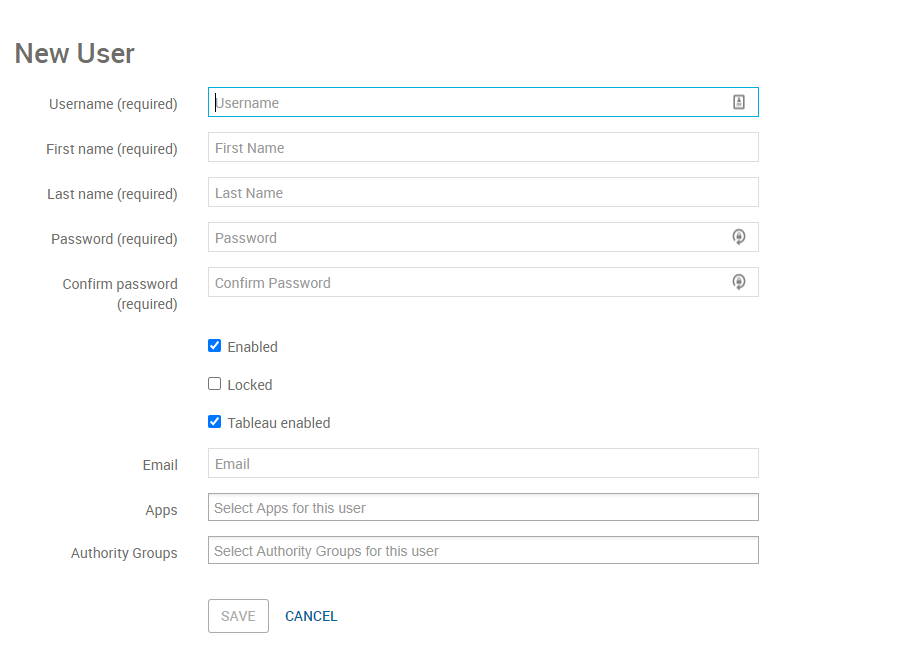The image size is (913, 670).
Task: Click the Locked label text
Action: coord(250,385)
